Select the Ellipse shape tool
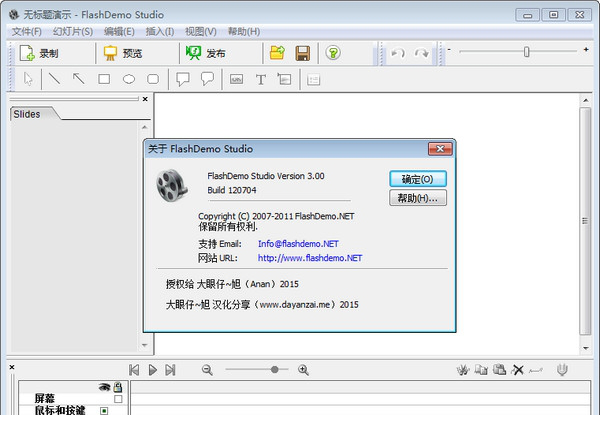 click(x=129, y=79)
